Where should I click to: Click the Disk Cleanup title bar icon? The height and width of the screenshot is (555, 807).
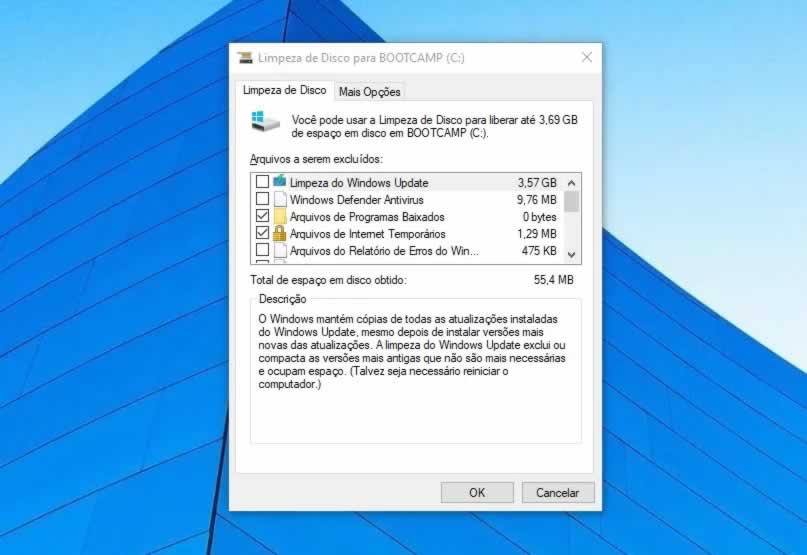tap(245, 58)
